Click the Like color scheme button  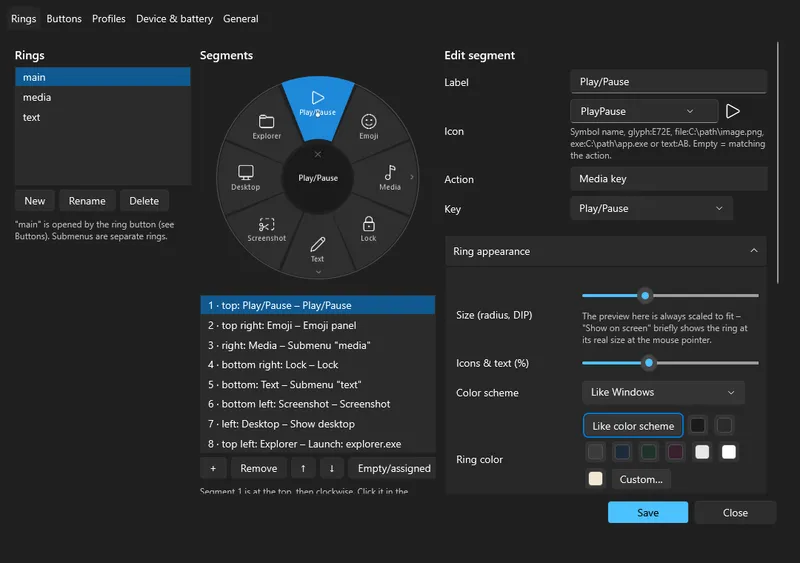pyautogui.click(x=633, y=426)
